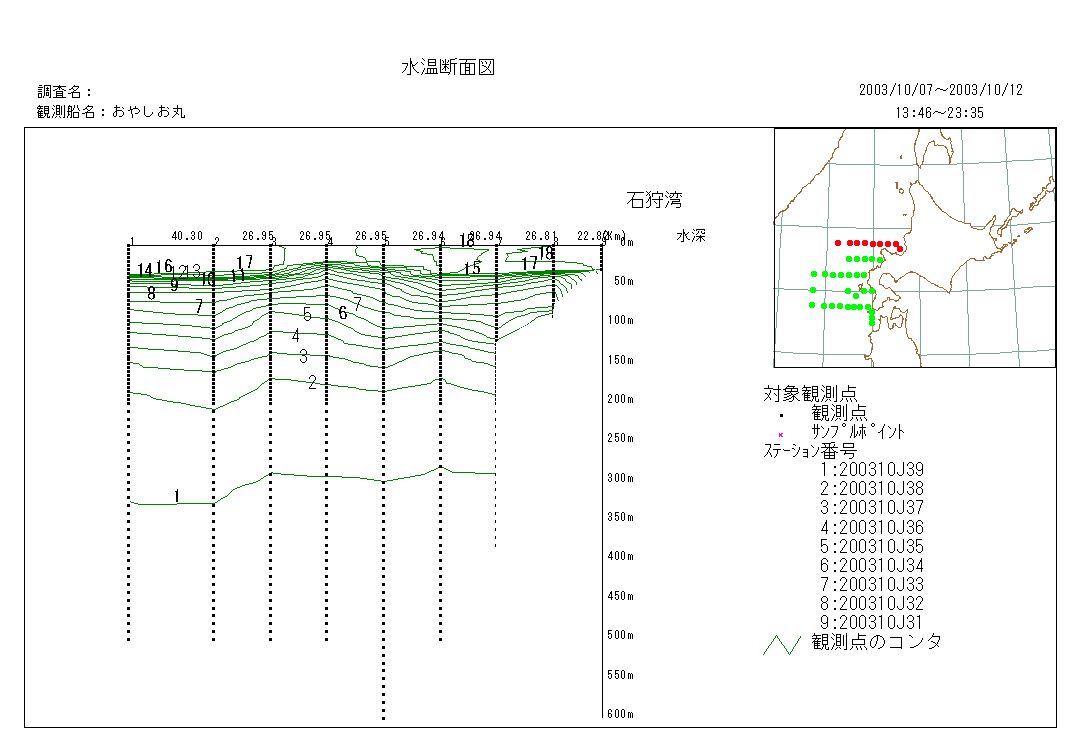Click the 600m depth axis label

point(621,714)
